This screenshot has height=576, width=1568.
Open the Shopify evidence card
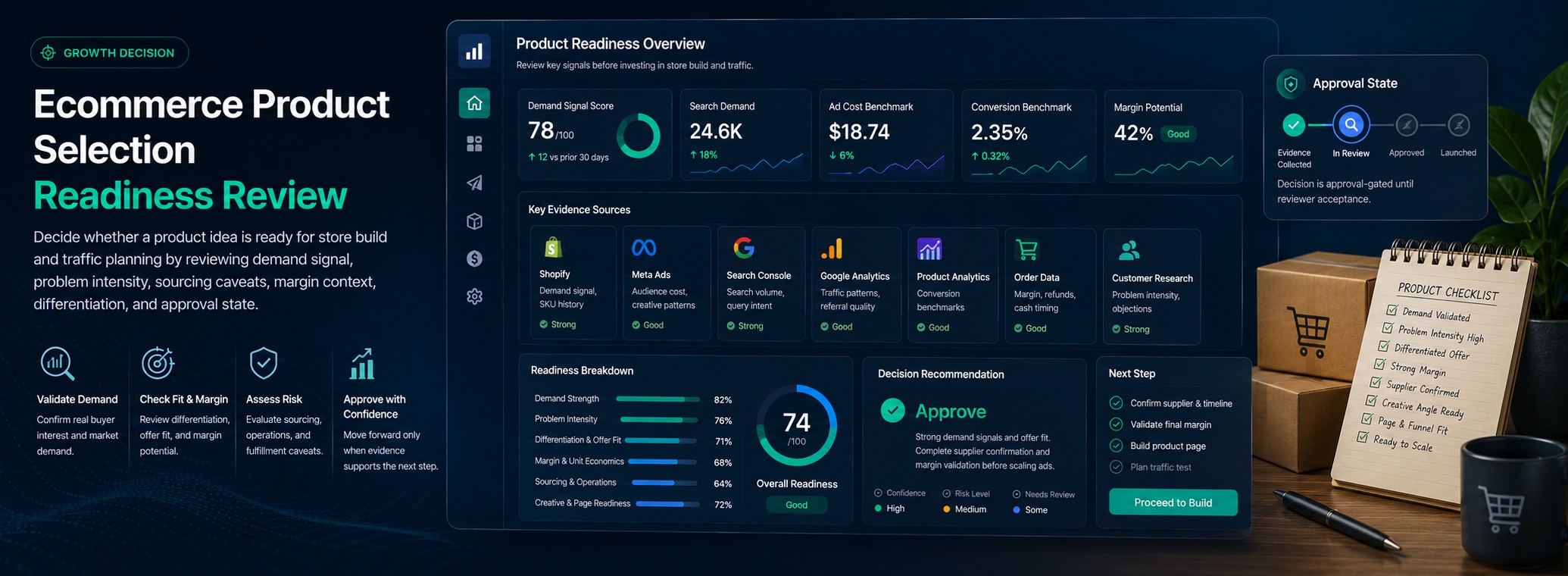click(574, 283)
